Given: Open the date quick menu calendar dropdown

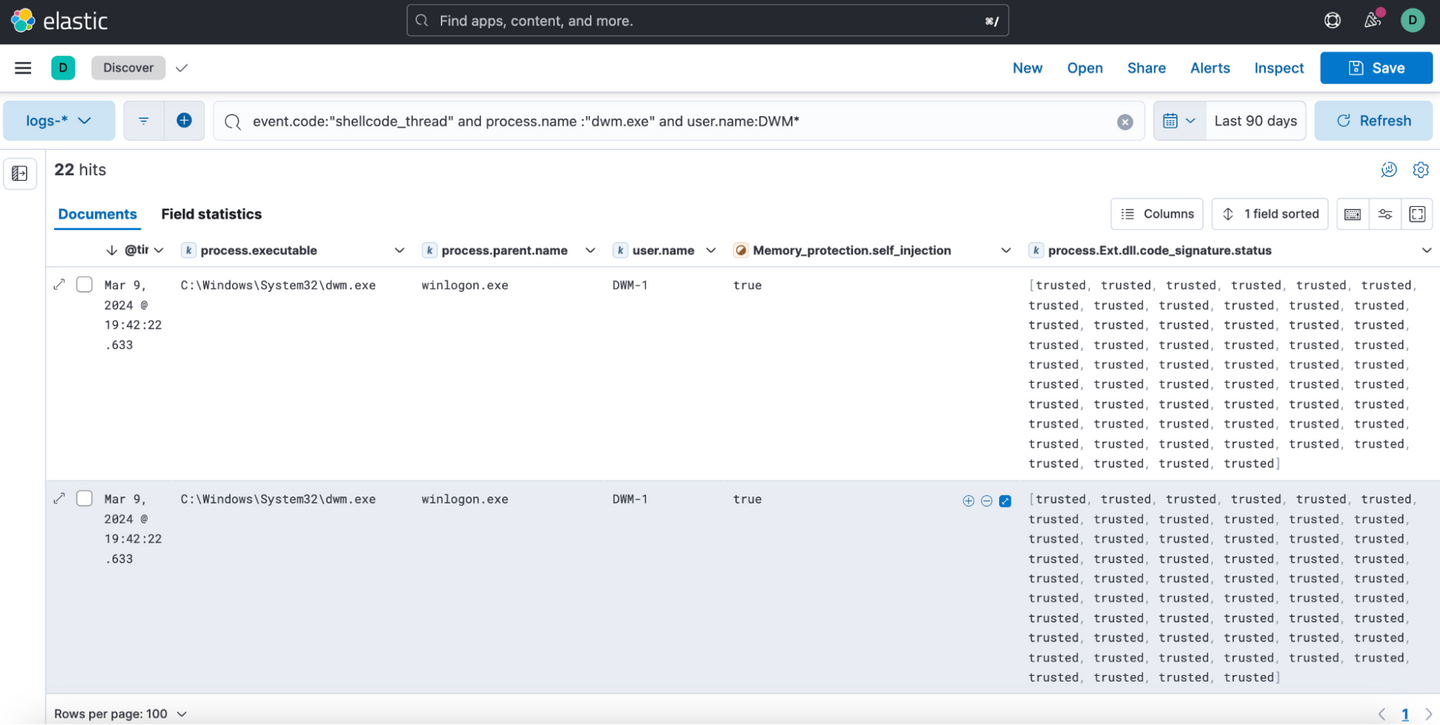Looking at the screenshot, I should [1179, 121].
